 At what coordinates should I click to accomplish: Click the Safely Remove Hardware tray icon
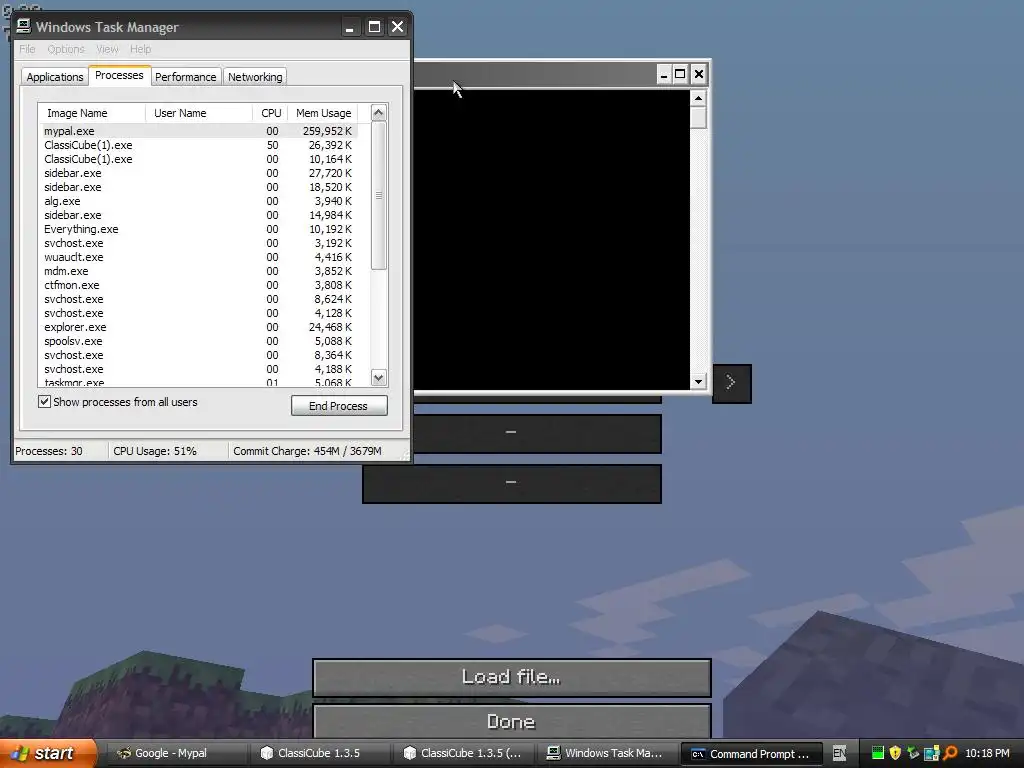pos(913,753)
